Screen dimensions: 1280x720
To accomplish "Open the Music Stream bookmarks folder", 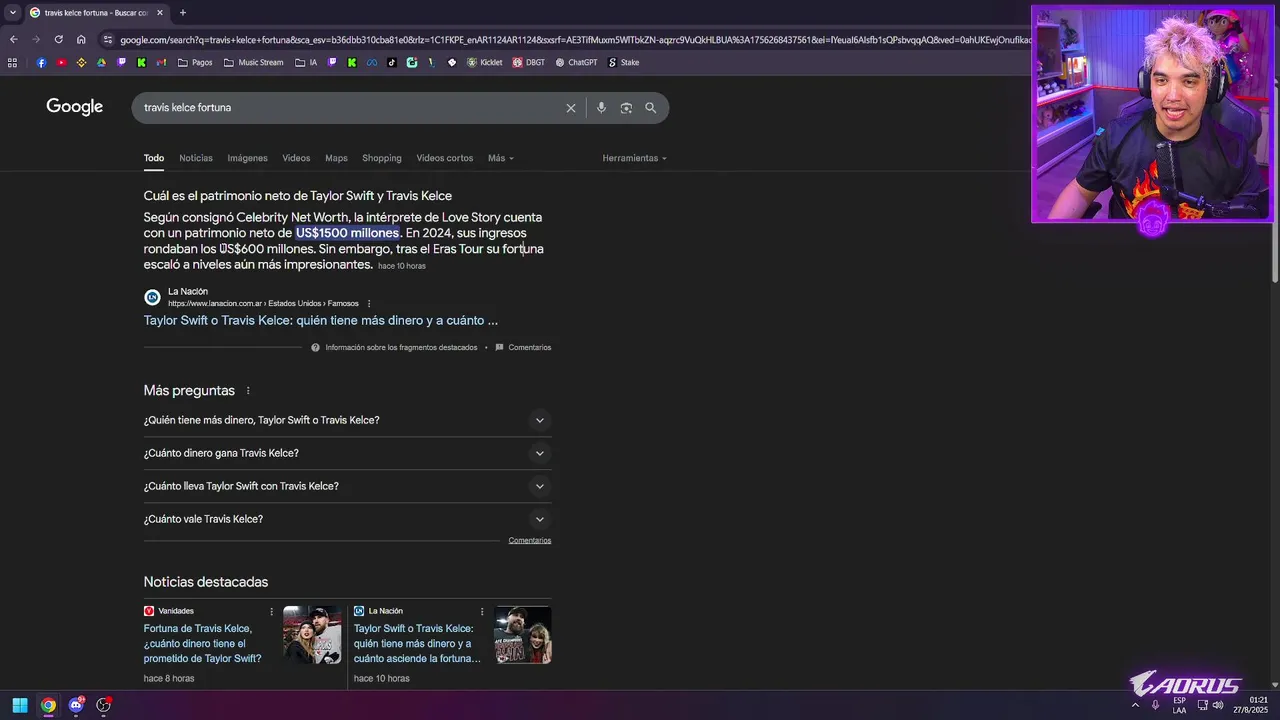I will tap(254, 62).
